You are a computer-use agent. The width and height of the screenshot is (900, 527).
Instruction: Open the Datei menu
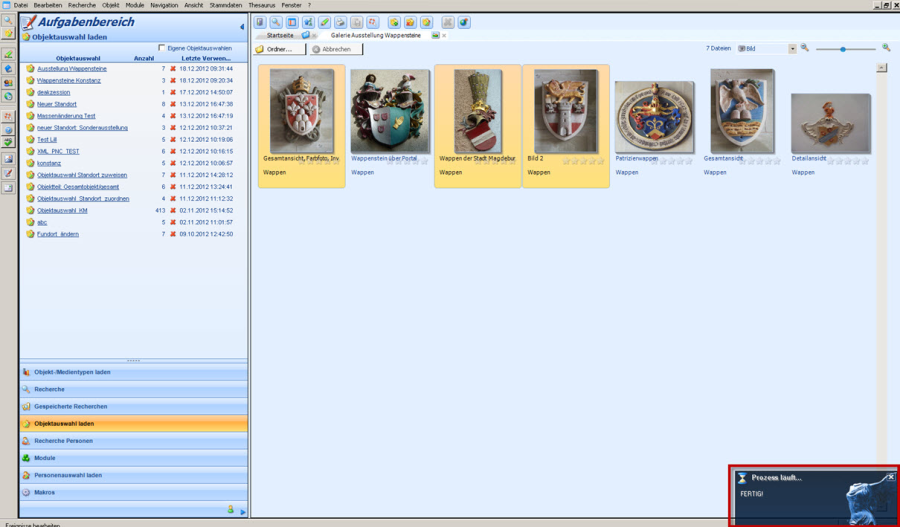click(21, 5)
